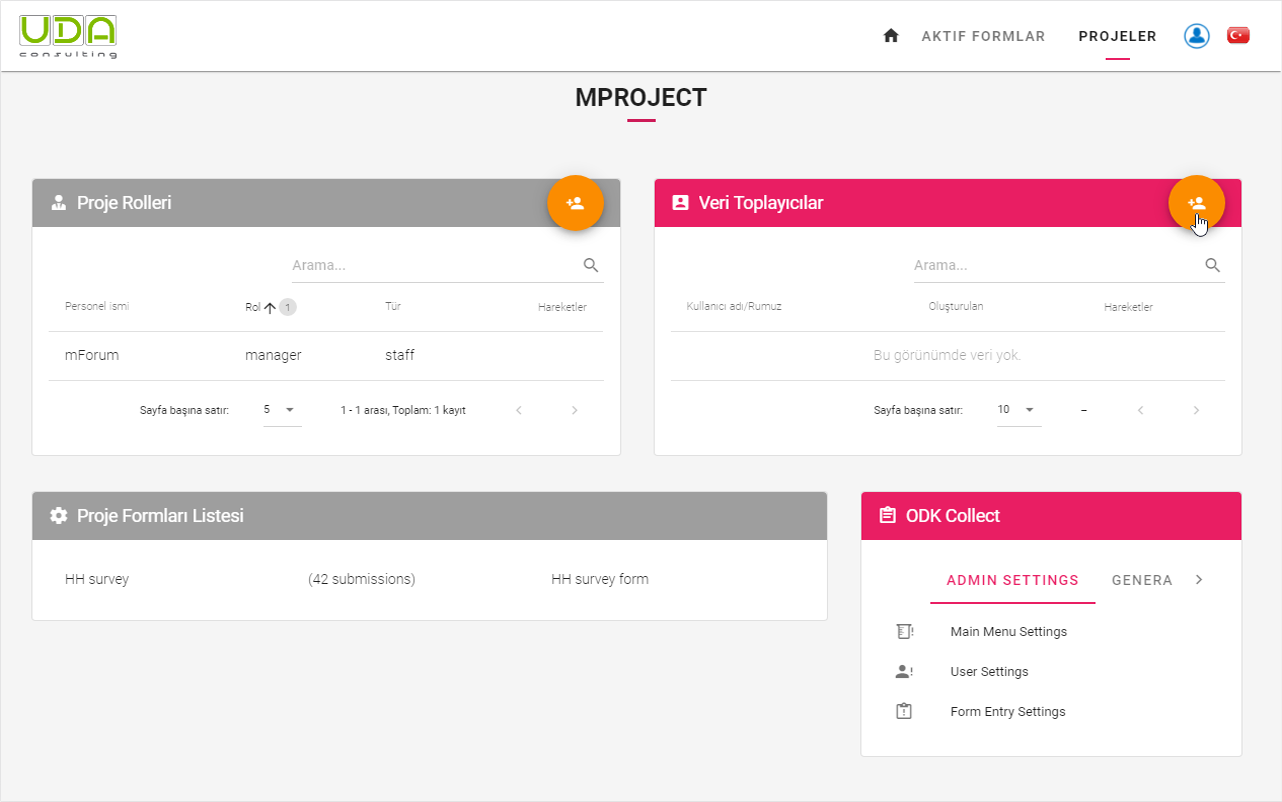
Task: Open Form Entry Settings
Action: click(1008, 712)
